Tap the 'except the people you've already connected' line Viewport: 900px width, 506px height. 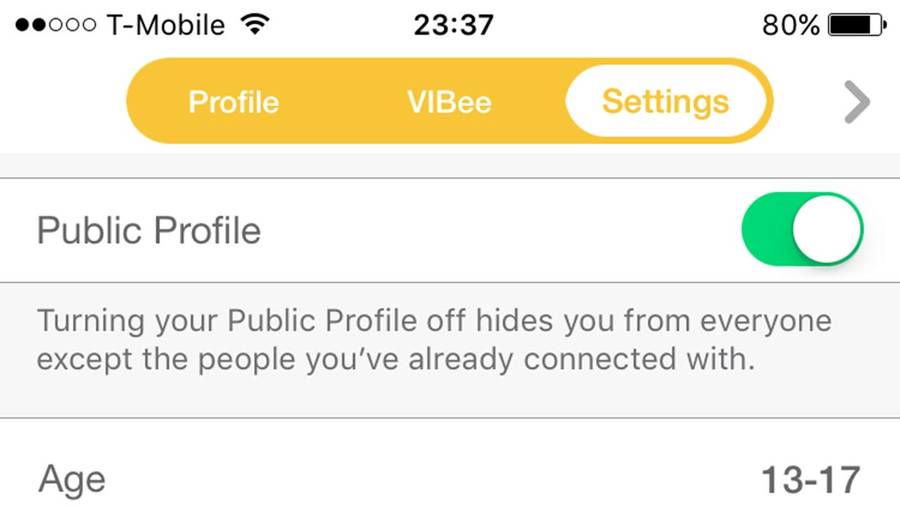394,359
